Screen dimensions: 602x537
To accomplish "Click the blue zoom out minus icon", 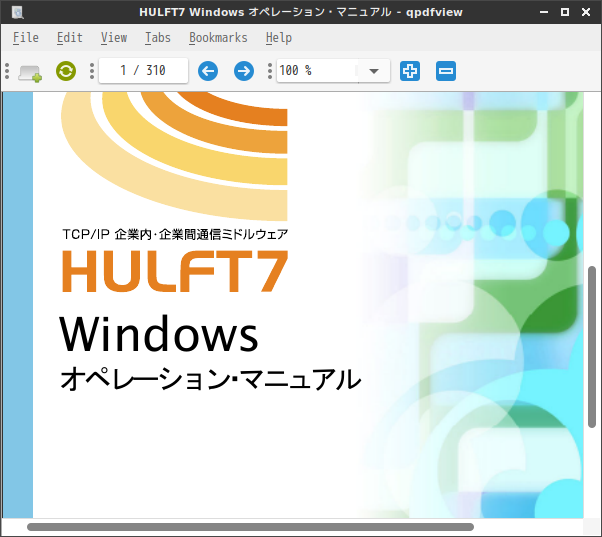I will (446, 71).
